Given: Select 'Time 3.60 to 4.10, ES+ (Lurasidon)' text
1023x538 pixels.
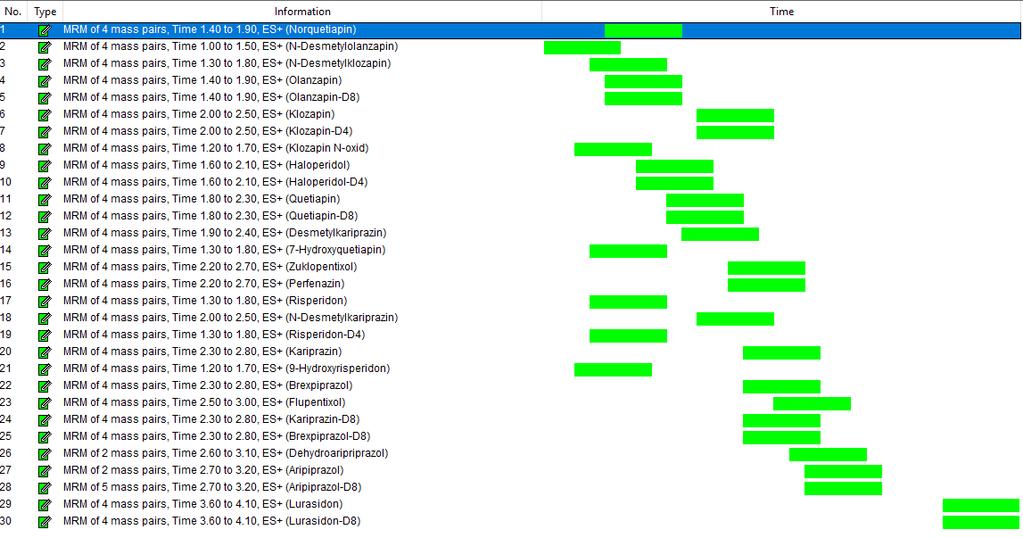Looking at the screenshot, I should [257, 504].
